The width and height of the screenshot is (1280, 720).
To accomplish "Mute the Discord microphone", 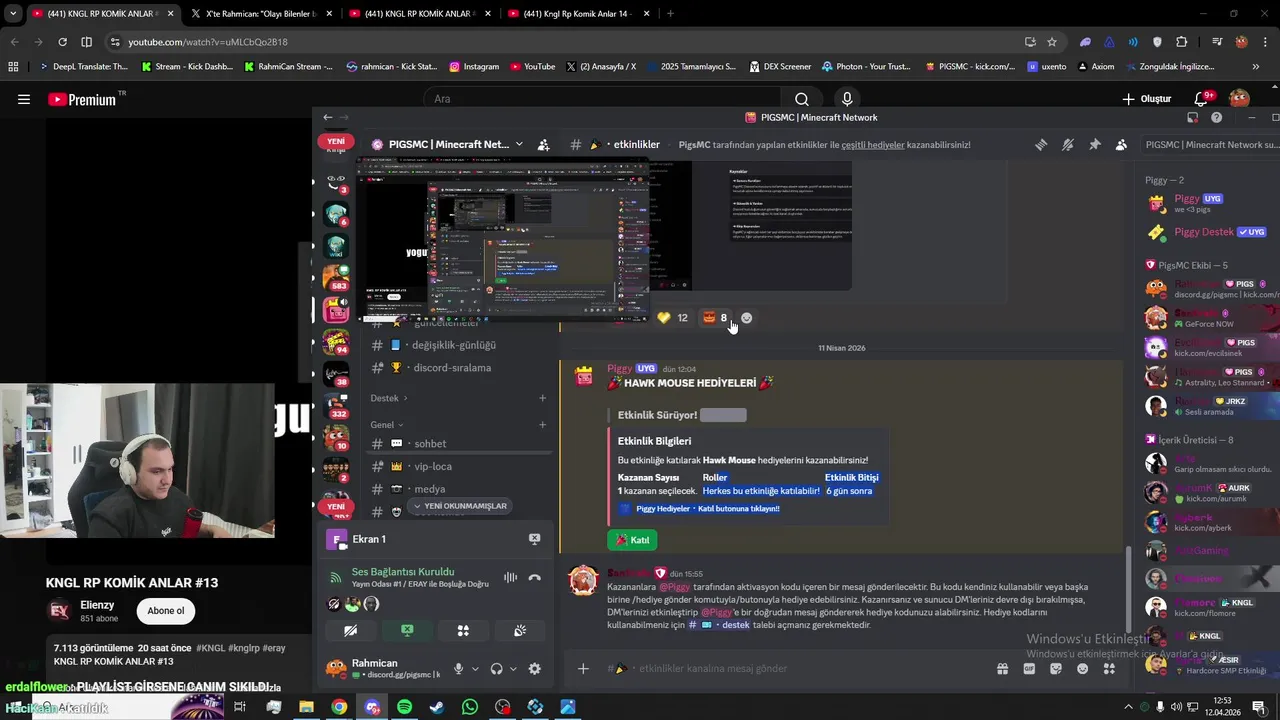I will click(x=458, y=669).
